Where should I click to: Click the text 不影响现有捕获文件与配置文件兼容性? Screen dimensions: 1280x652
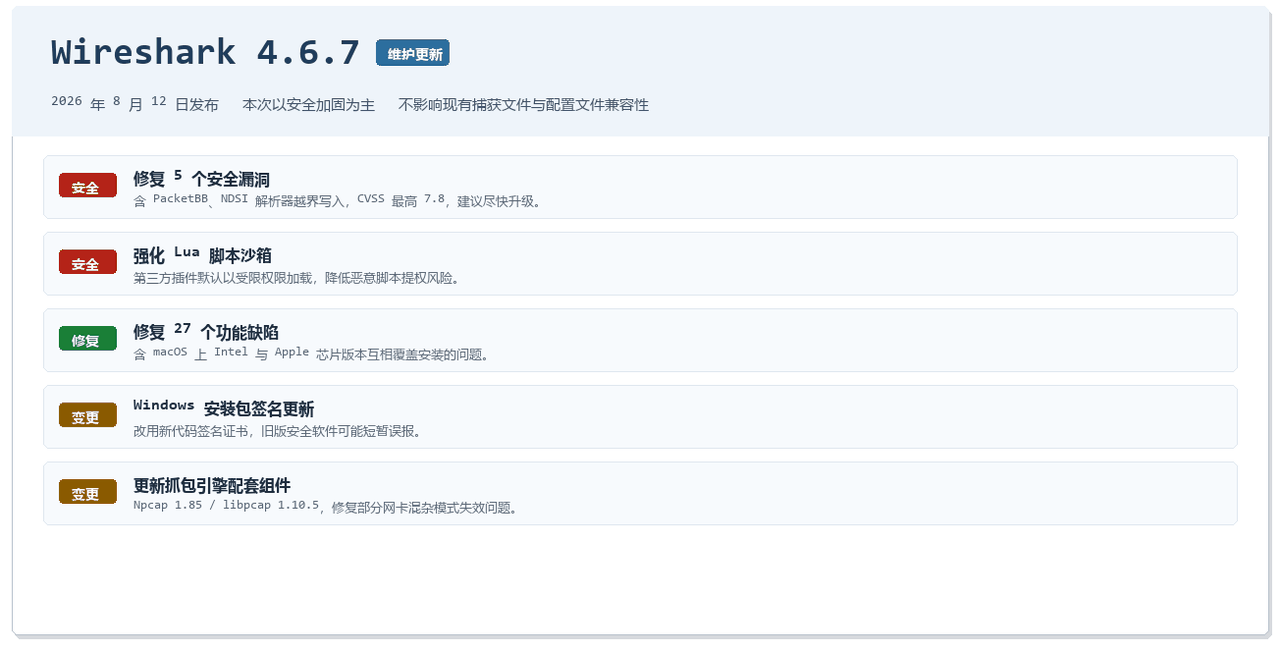tap(524, 105)
